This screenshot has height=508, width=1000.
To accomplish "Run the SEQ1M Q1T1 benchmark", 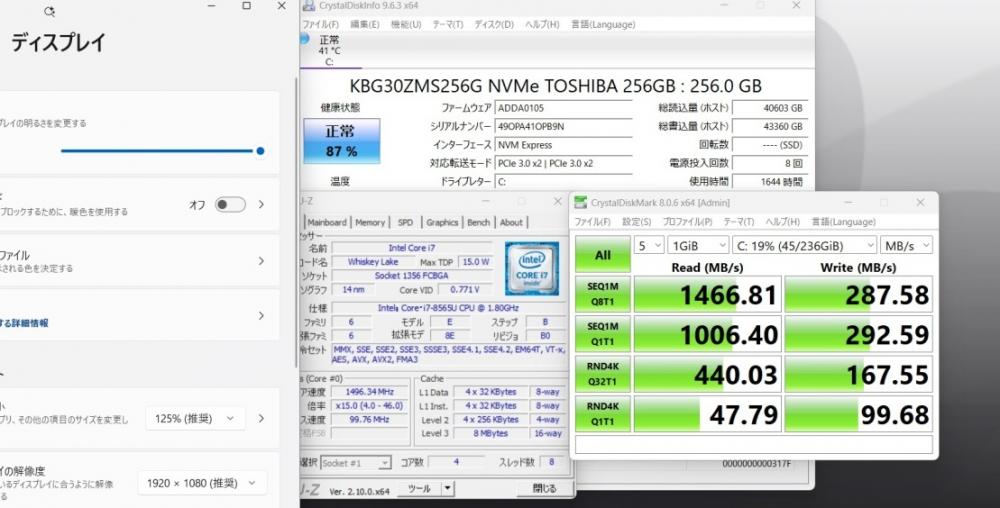I will [603, 333].
